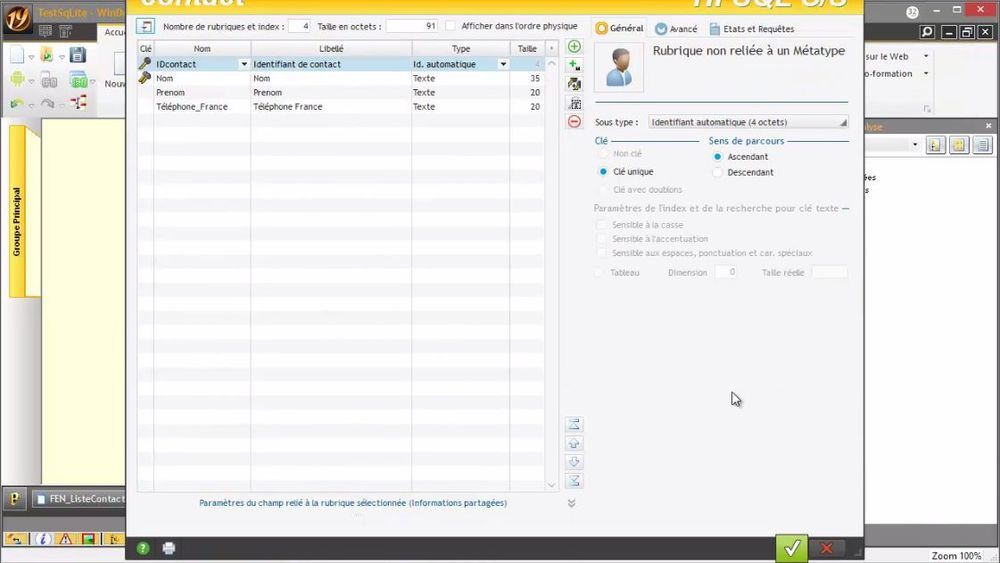
Task: Toggle Sensible à l'accentuation checkbox
Action: [601, 239]
